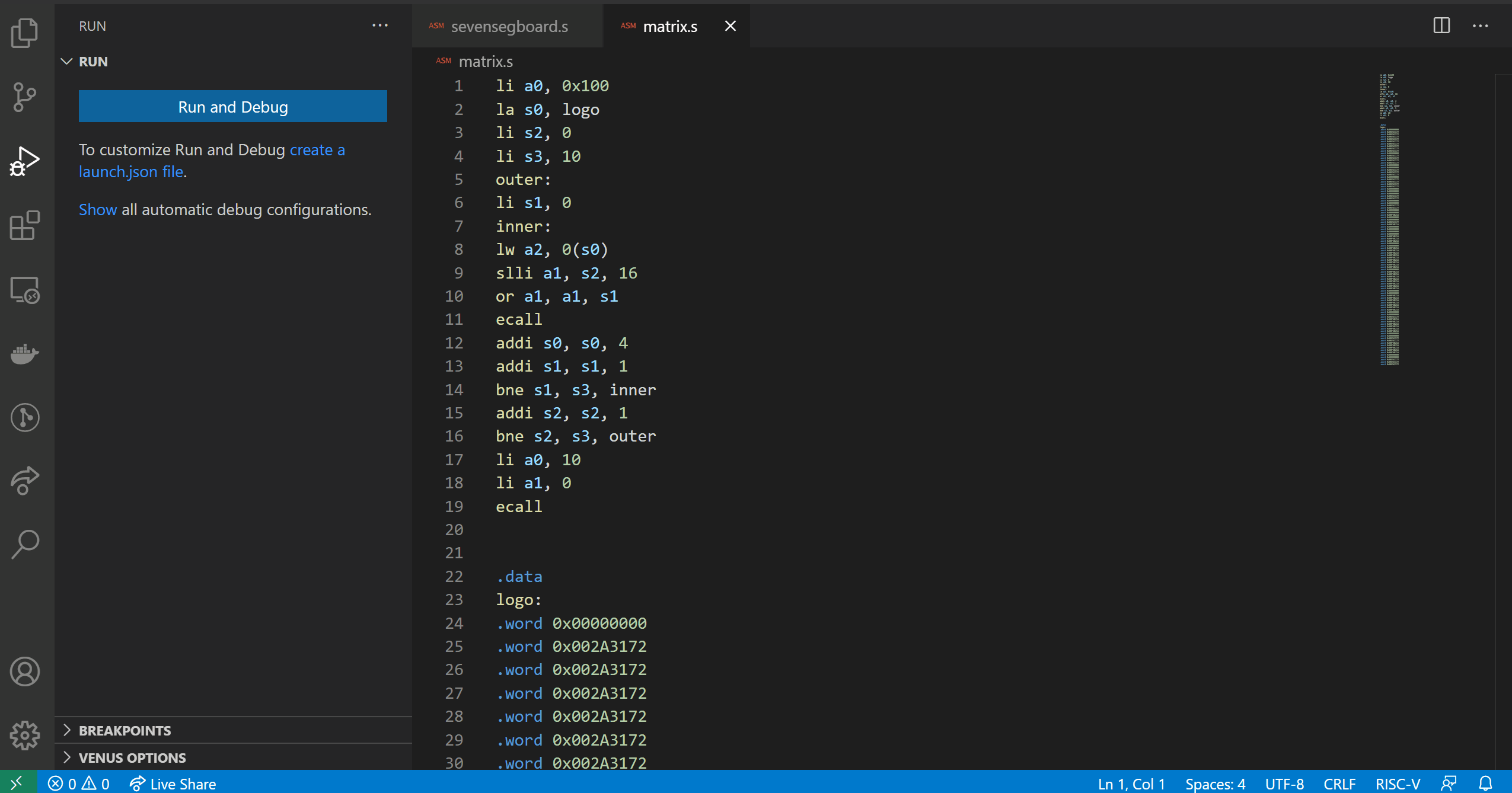Open the Source Control view
The height and width of the screenshot is (793, 1512).
coord(25,97)
